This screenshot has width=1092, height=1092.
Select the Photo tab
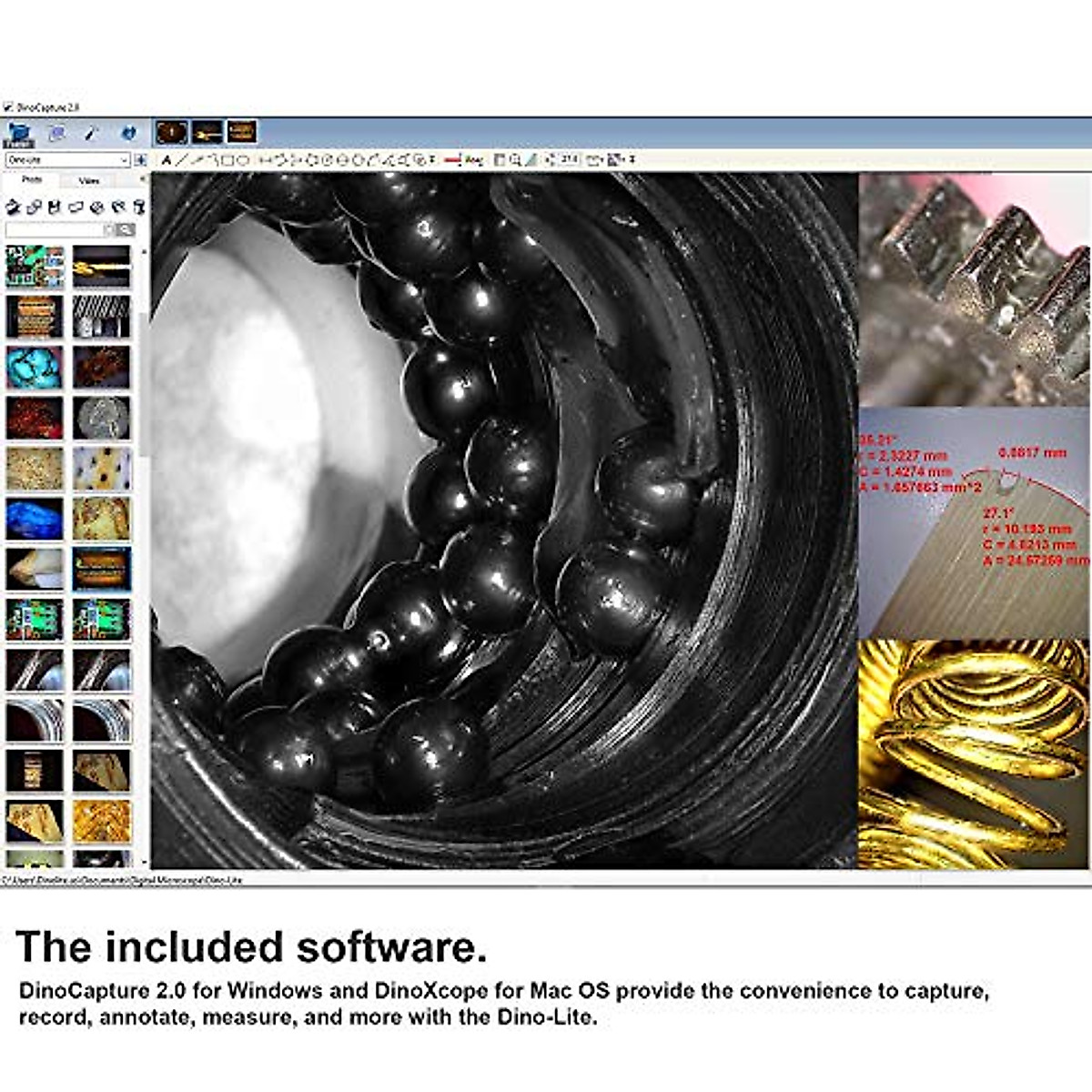[33, 181]
